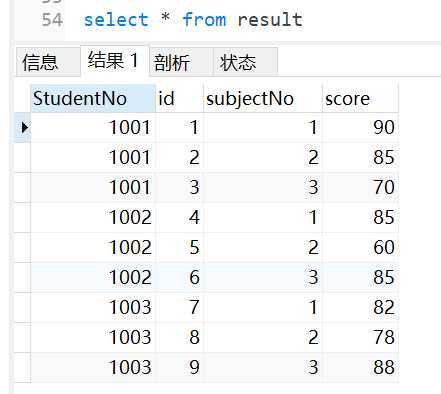Viewport: 441px width, 394px height.
Task: Select StudentNo cell in row with id 5
Action: (x=93, y=247)
